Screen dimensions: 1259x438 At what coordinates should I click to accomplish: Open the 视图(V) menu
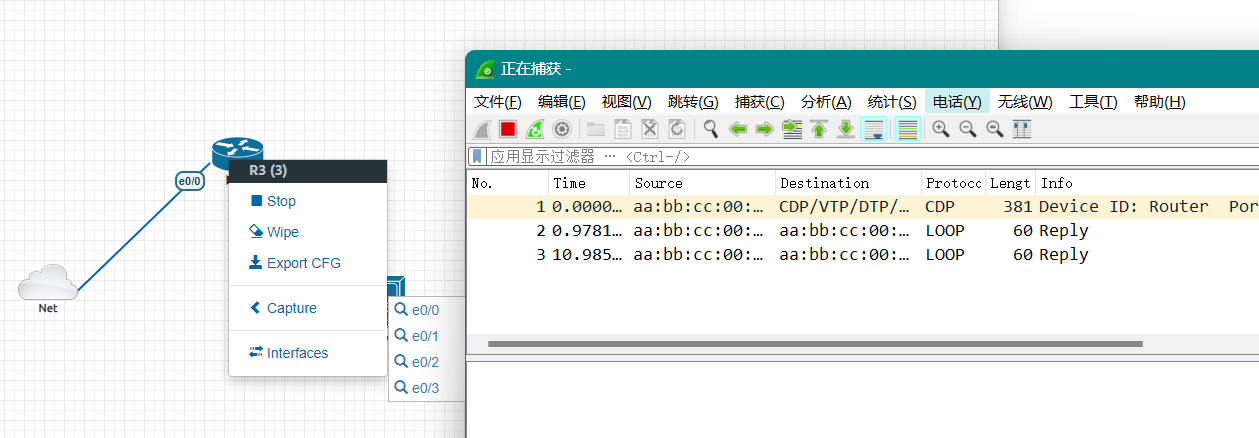point(626,102)
